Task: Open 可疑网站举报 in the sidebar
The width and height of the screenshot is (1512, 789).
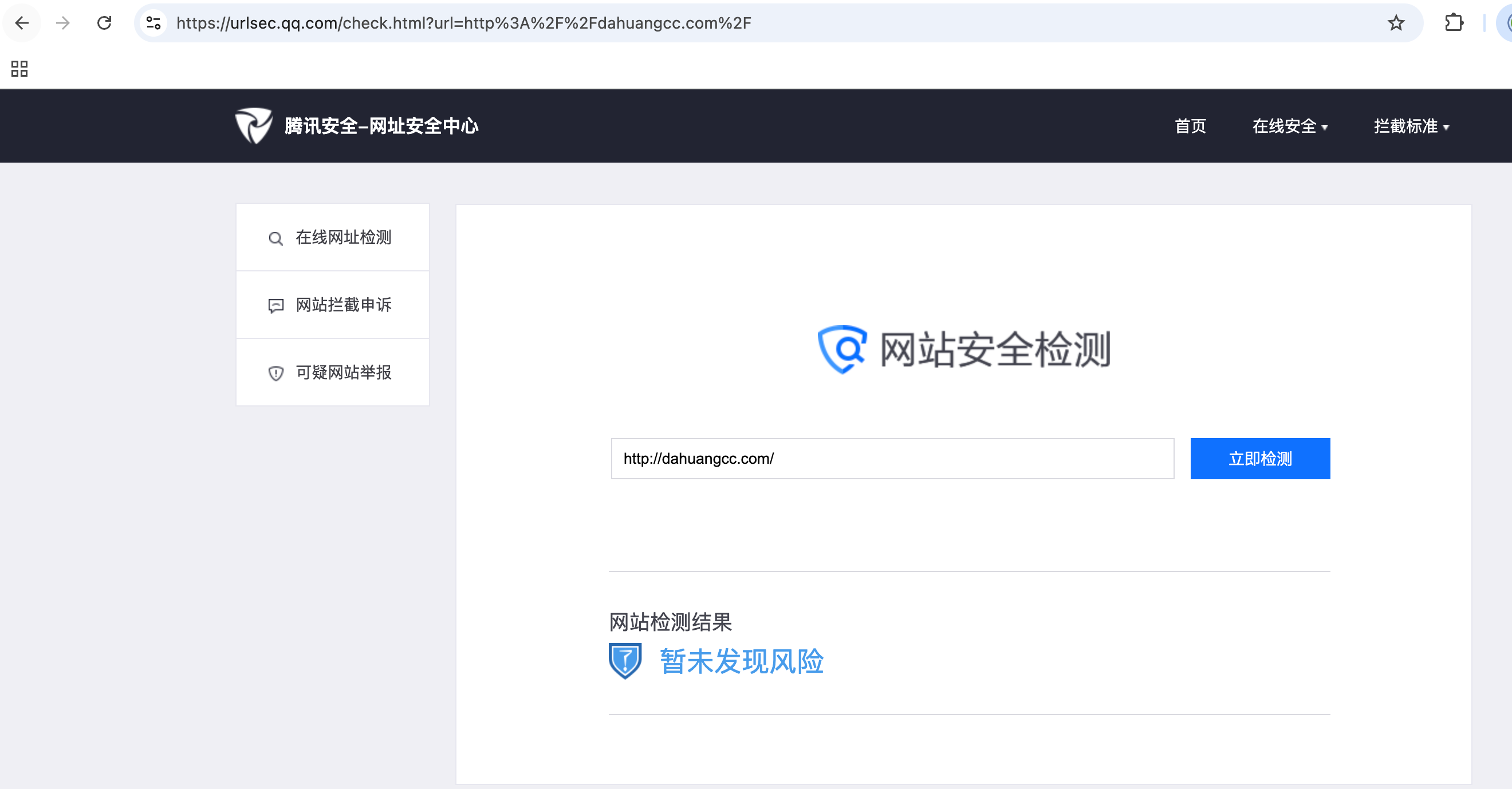Action: (x=344, y=373)
